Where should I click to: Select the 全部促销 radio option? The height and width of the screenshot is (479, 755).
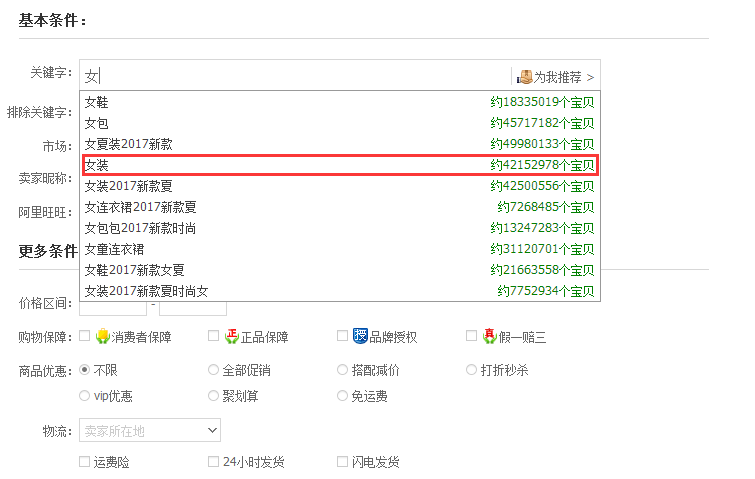214,370
